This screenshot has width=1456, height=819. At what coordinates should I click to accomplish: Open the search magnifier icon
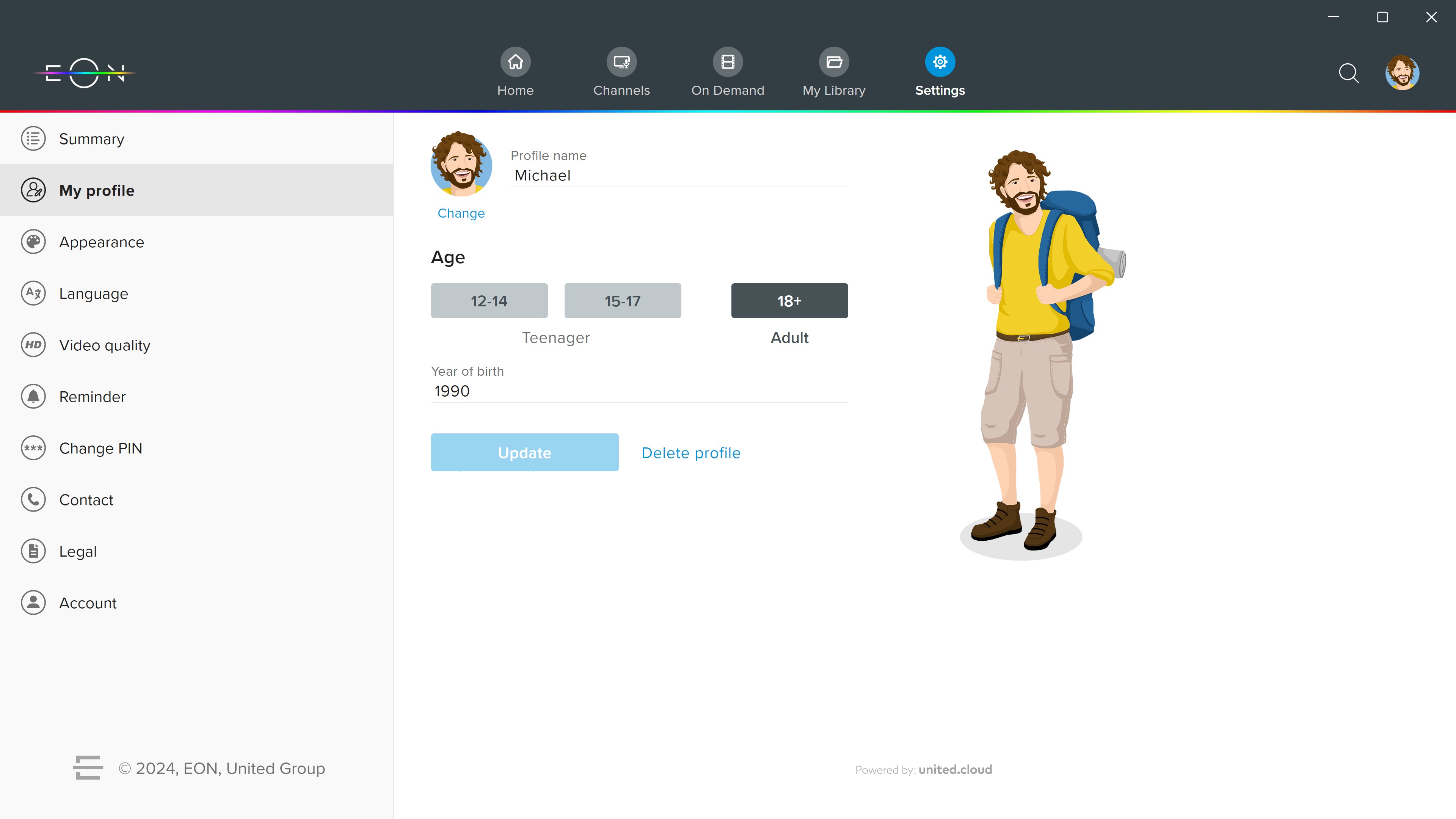(x=1349, y=73)
